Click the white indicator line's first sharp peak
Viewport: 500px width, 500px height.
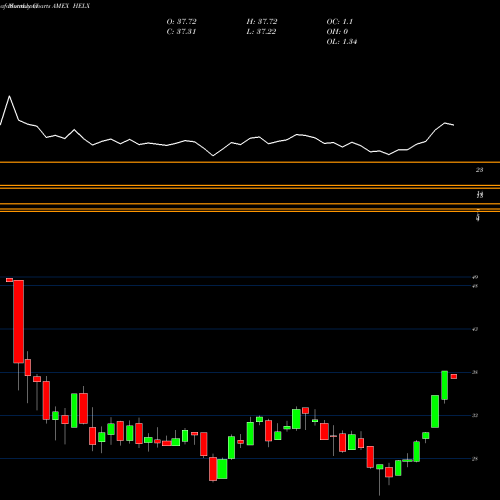tap(9, 96)
